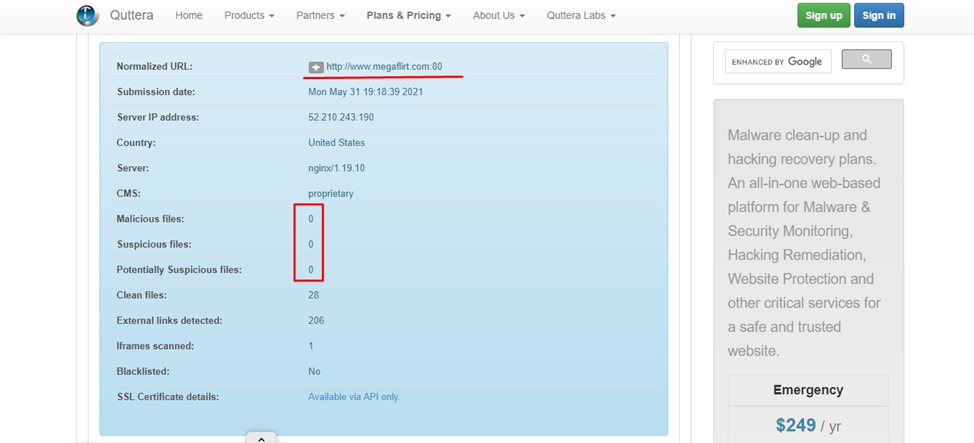The height and width of the screenshot is (443, 974).
Task: Click the External links detected label
Action: [x=170, y=321]
